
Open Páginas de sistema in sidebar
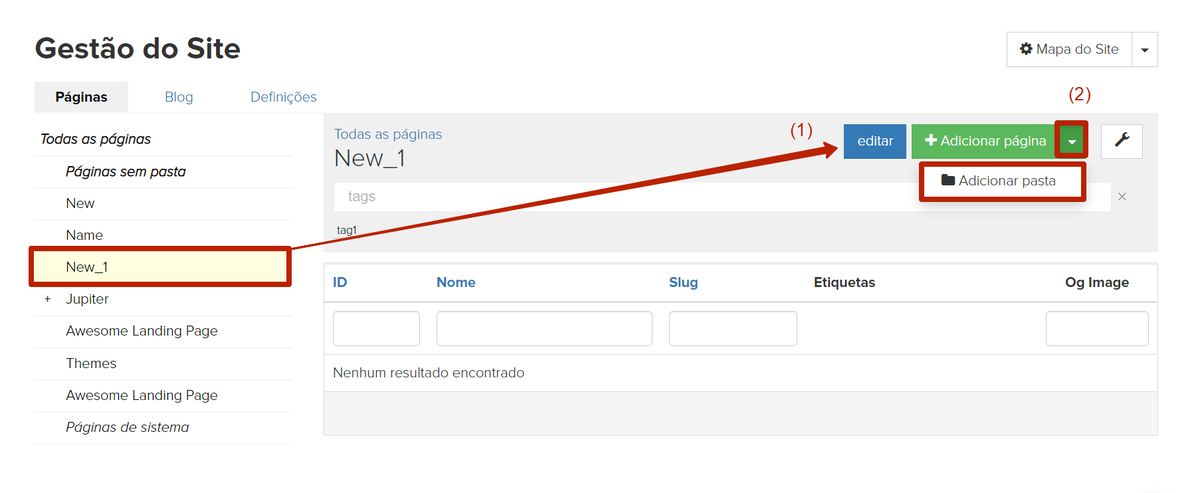127,427
